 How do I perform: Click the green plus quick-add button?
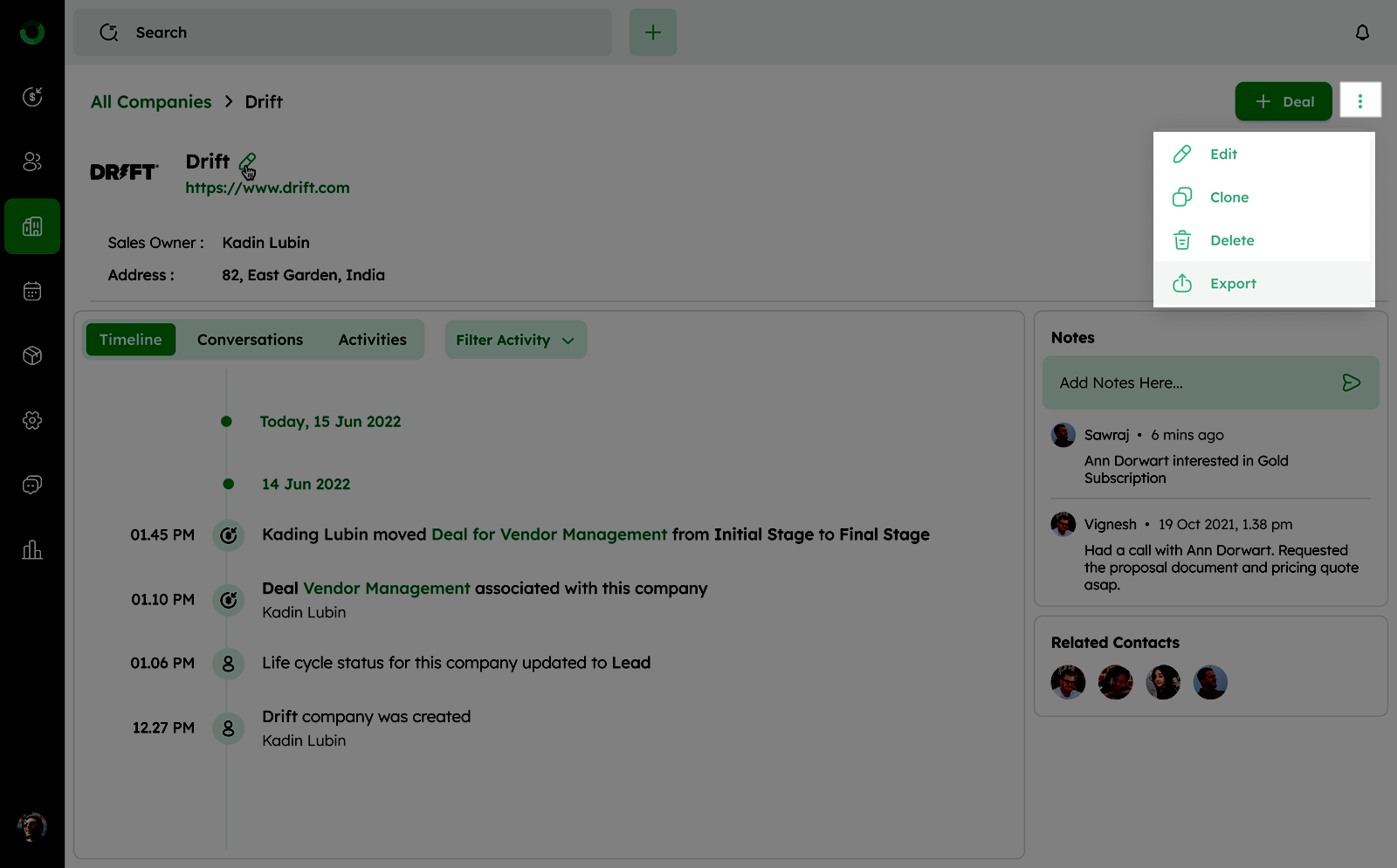tap(653, 32)
